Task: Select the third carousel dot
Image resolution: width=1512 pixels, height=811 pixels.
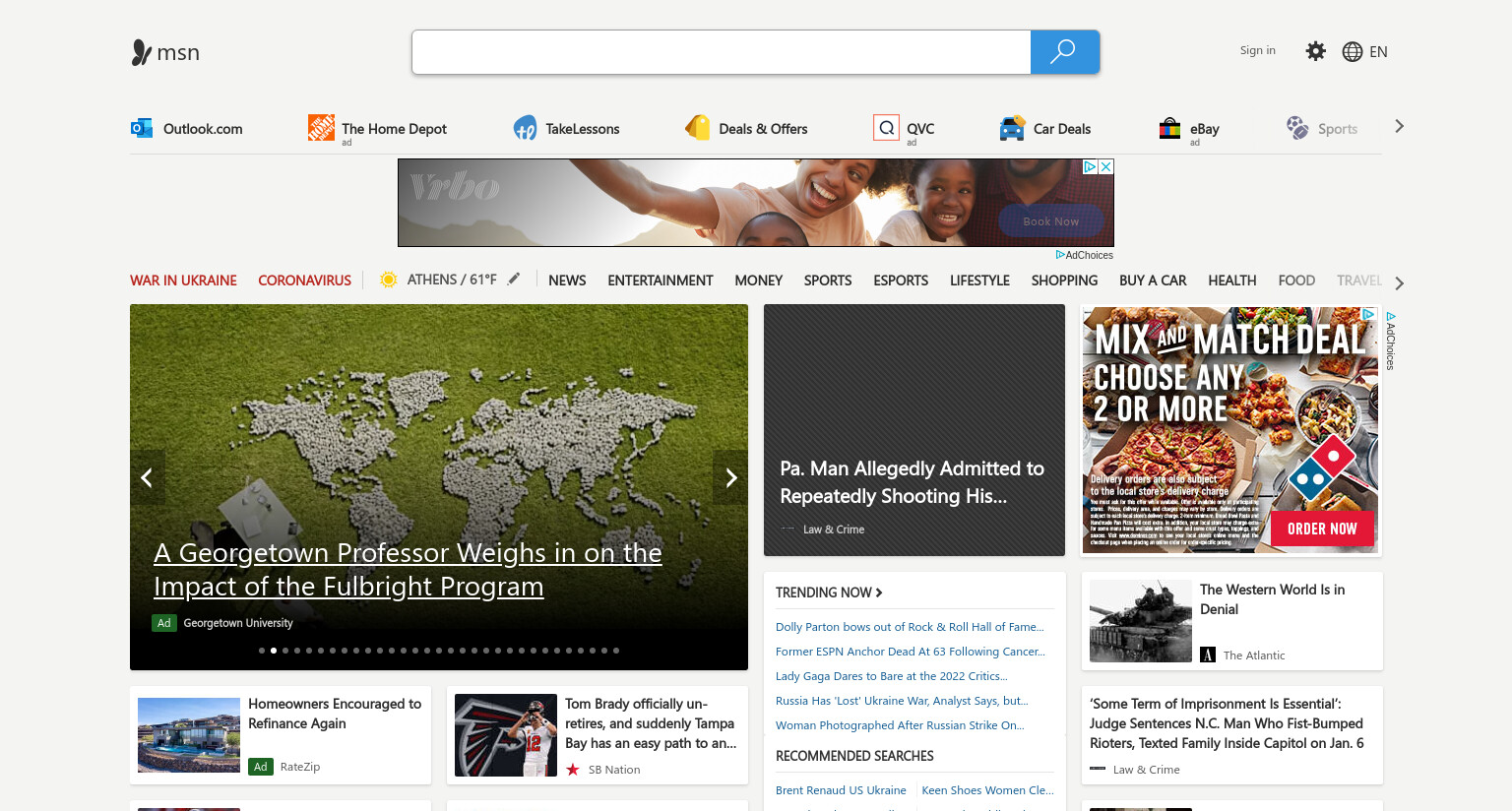Action: pos(285,651)
